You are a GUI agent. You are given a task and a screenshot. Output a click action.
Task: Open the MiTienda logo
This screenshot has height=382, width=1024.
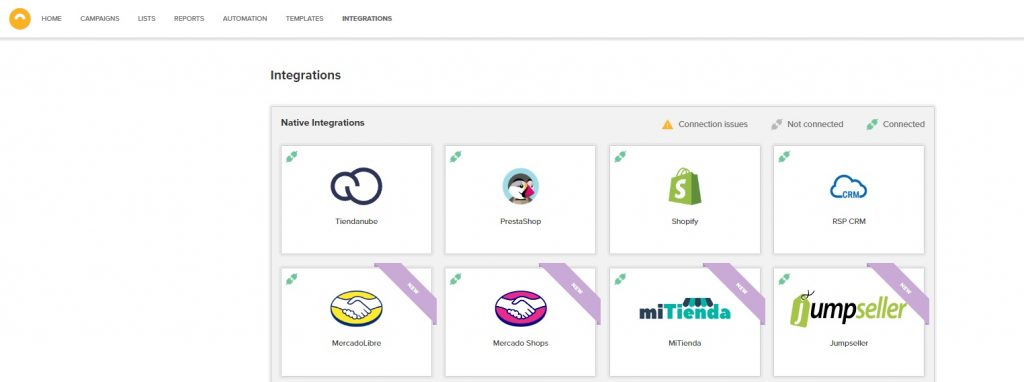pos(684,310)
